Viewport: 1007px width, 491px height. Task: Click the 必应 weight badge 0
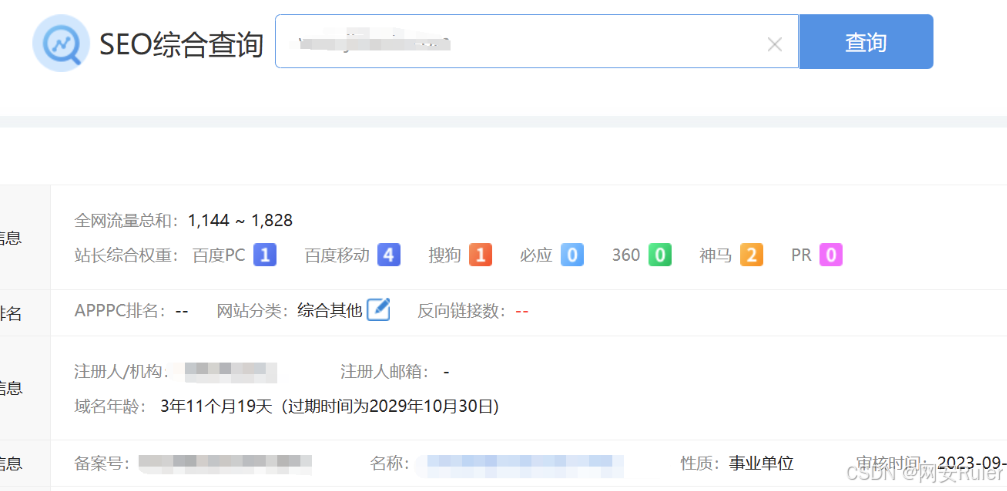[572, 255]
